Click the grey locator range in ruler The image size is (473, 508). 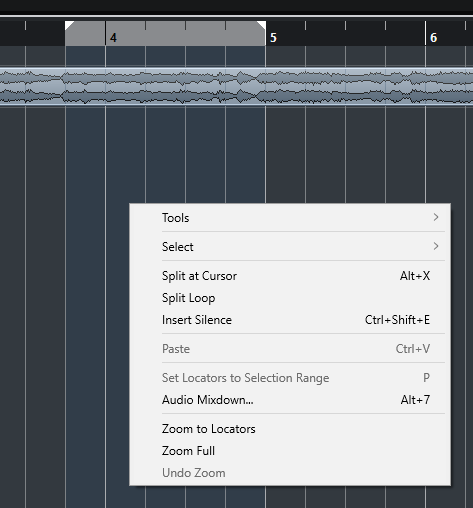click(166, 33)
